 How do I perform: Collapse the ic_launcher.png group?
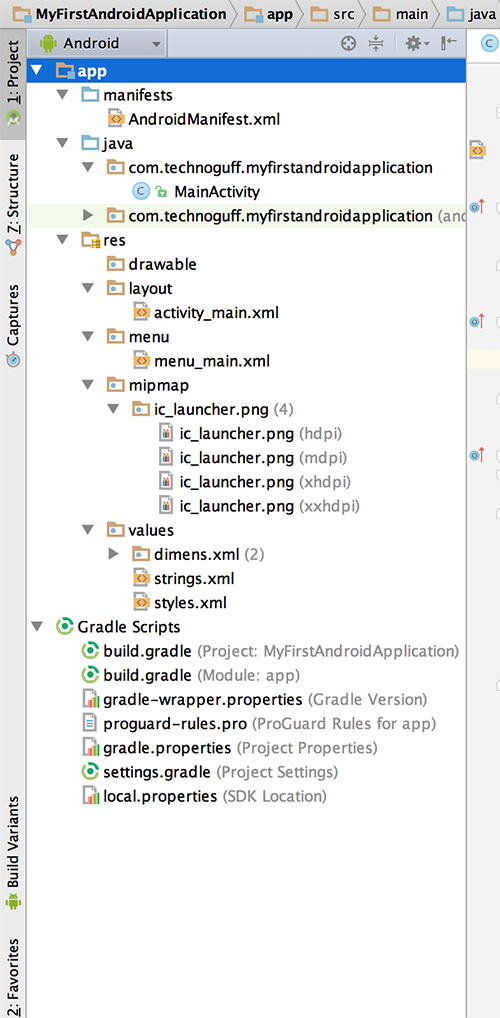pos(114,409)
